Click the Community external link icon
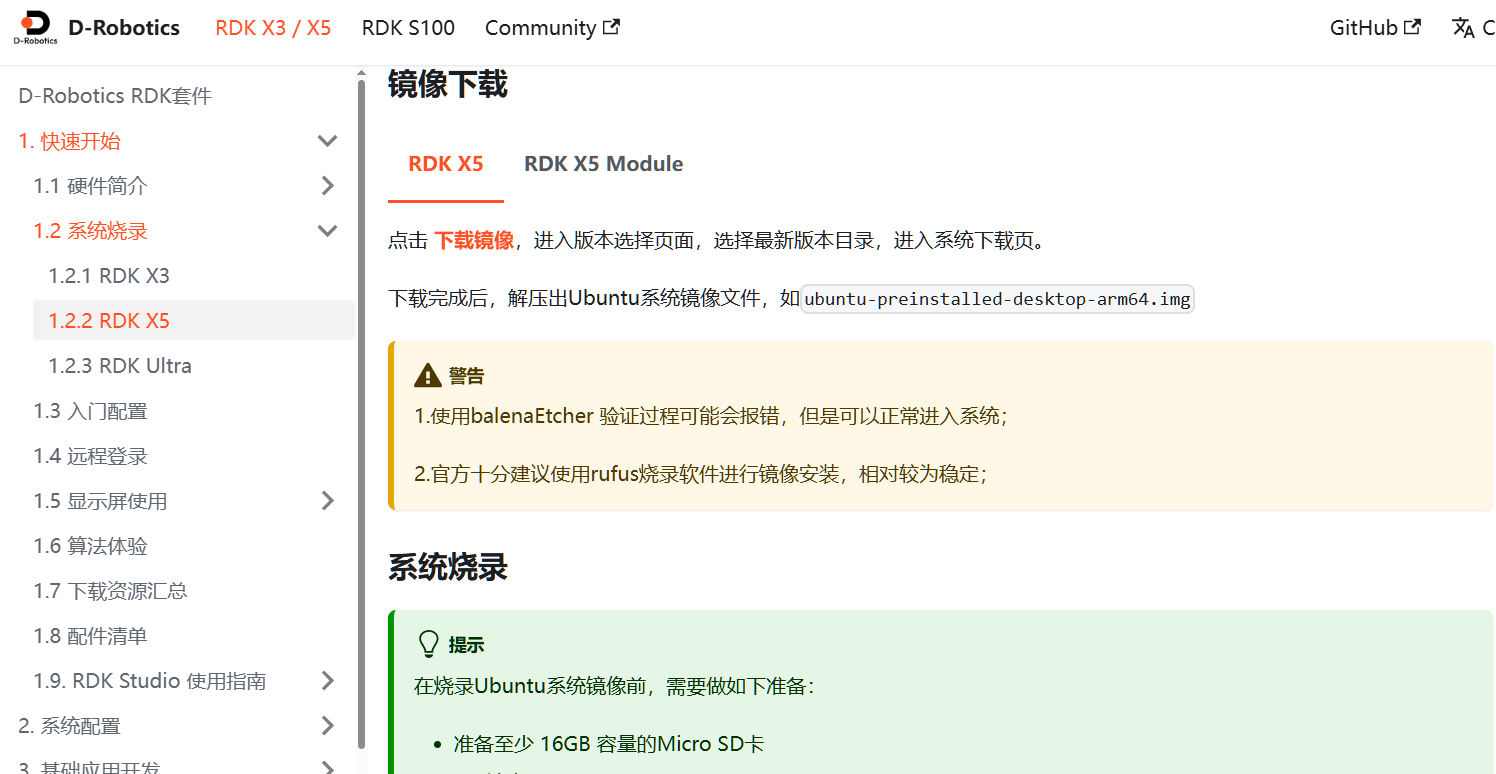This screenshot has height=774, width=1496. 611,27
